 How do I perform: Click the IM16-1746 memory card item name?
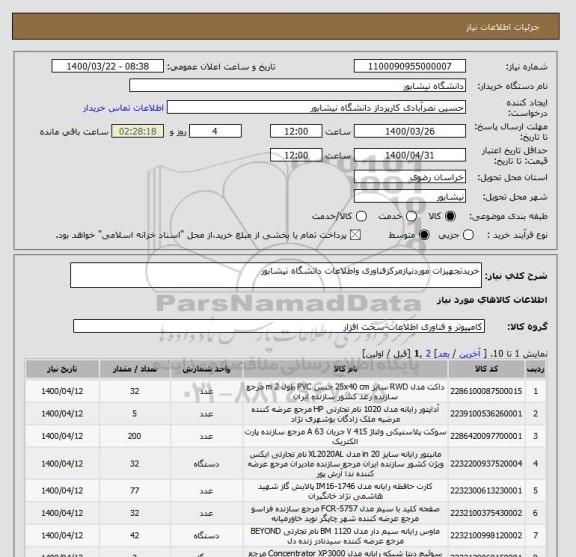tap(345, 491)
